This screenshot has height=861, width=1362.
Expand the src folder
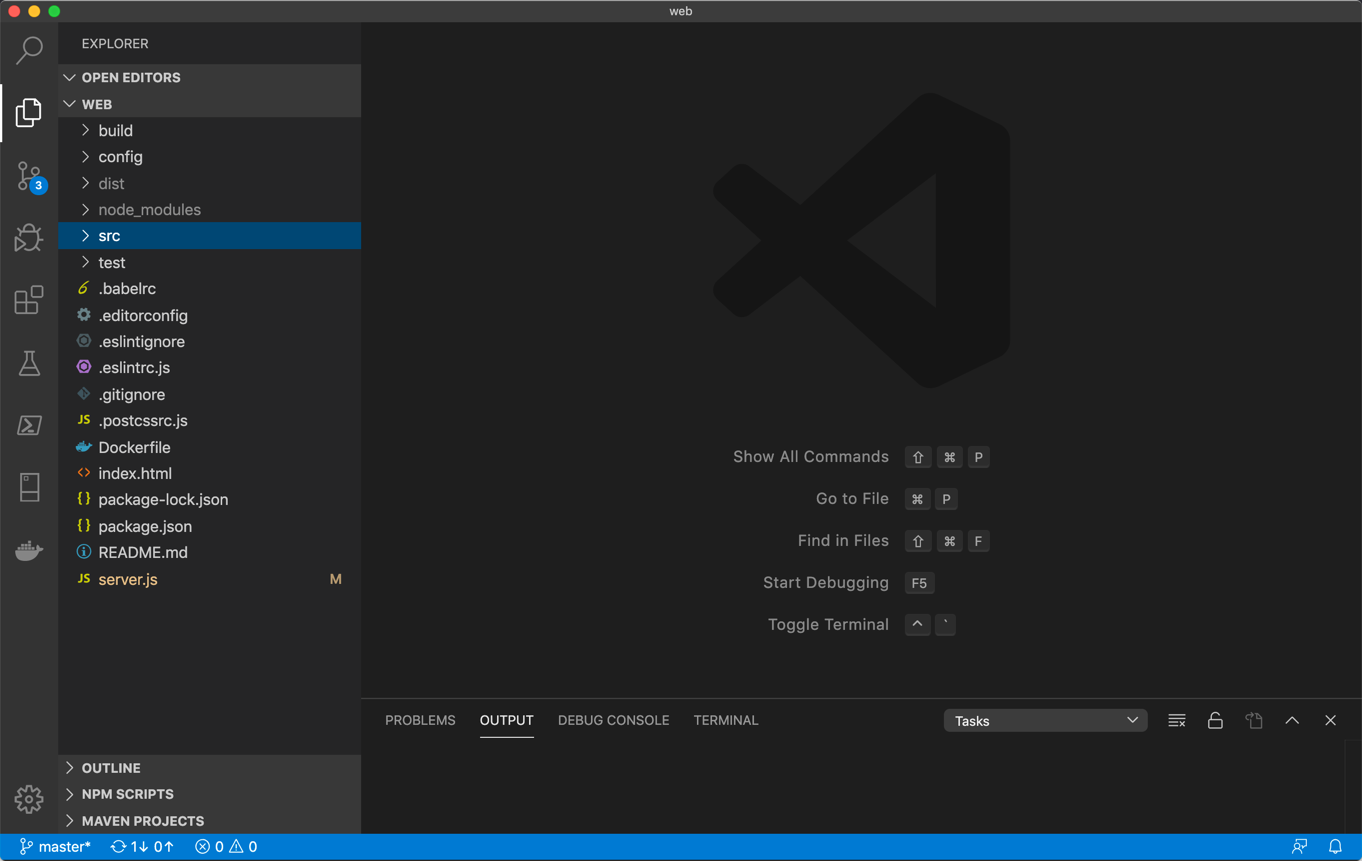209,236
